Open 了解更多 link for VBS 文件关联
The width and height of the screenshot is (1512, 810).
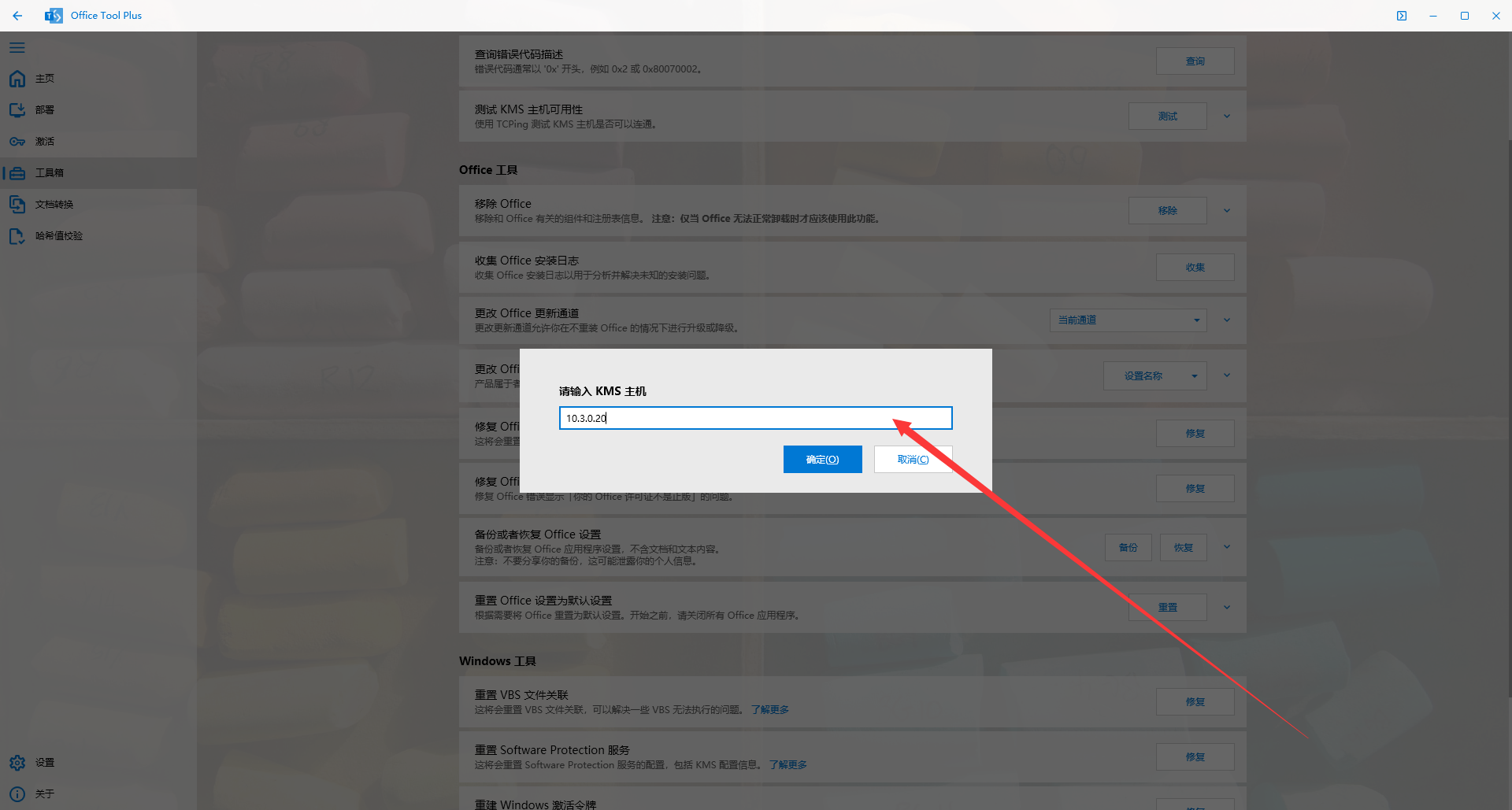coord(769,710)
